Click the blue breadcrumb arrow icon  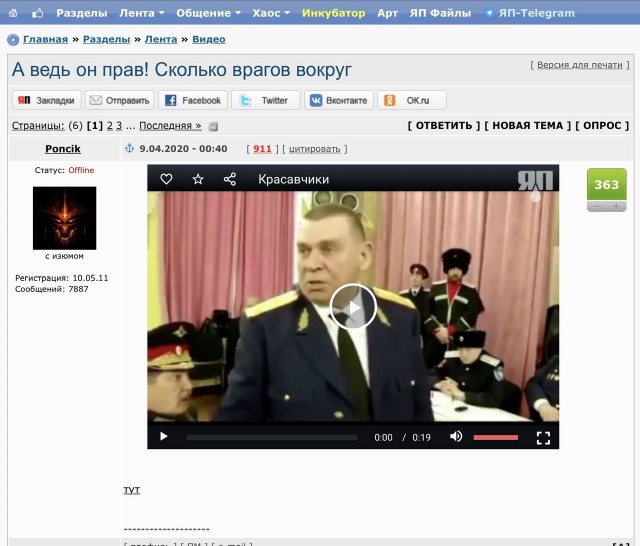13,40
